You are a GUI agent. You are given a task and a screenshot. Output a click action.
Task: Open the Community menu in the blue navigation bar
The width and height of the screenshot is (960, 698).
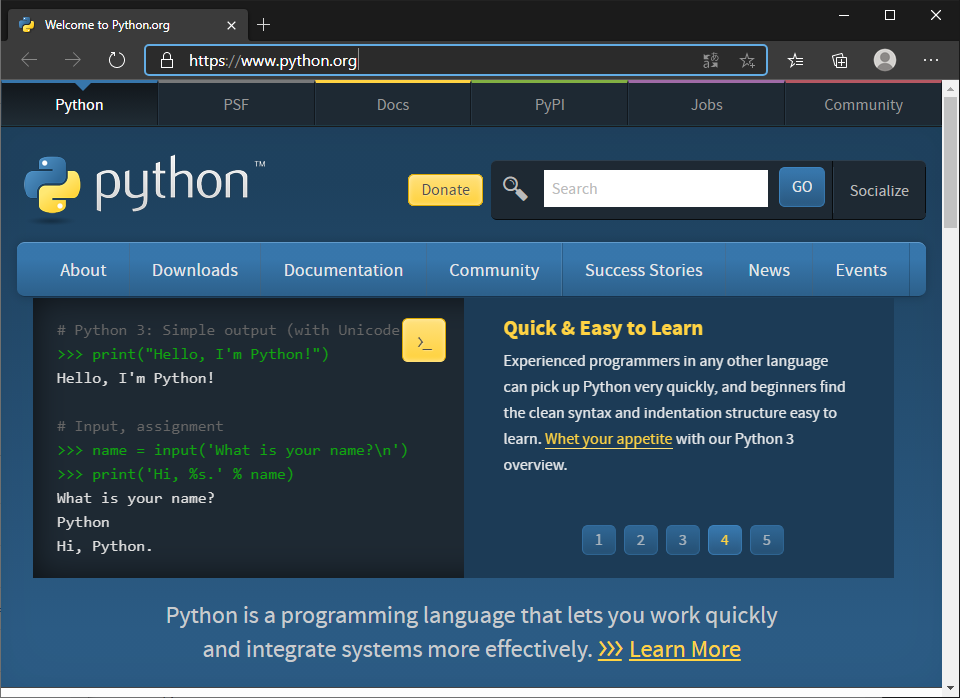pos(494,270)
